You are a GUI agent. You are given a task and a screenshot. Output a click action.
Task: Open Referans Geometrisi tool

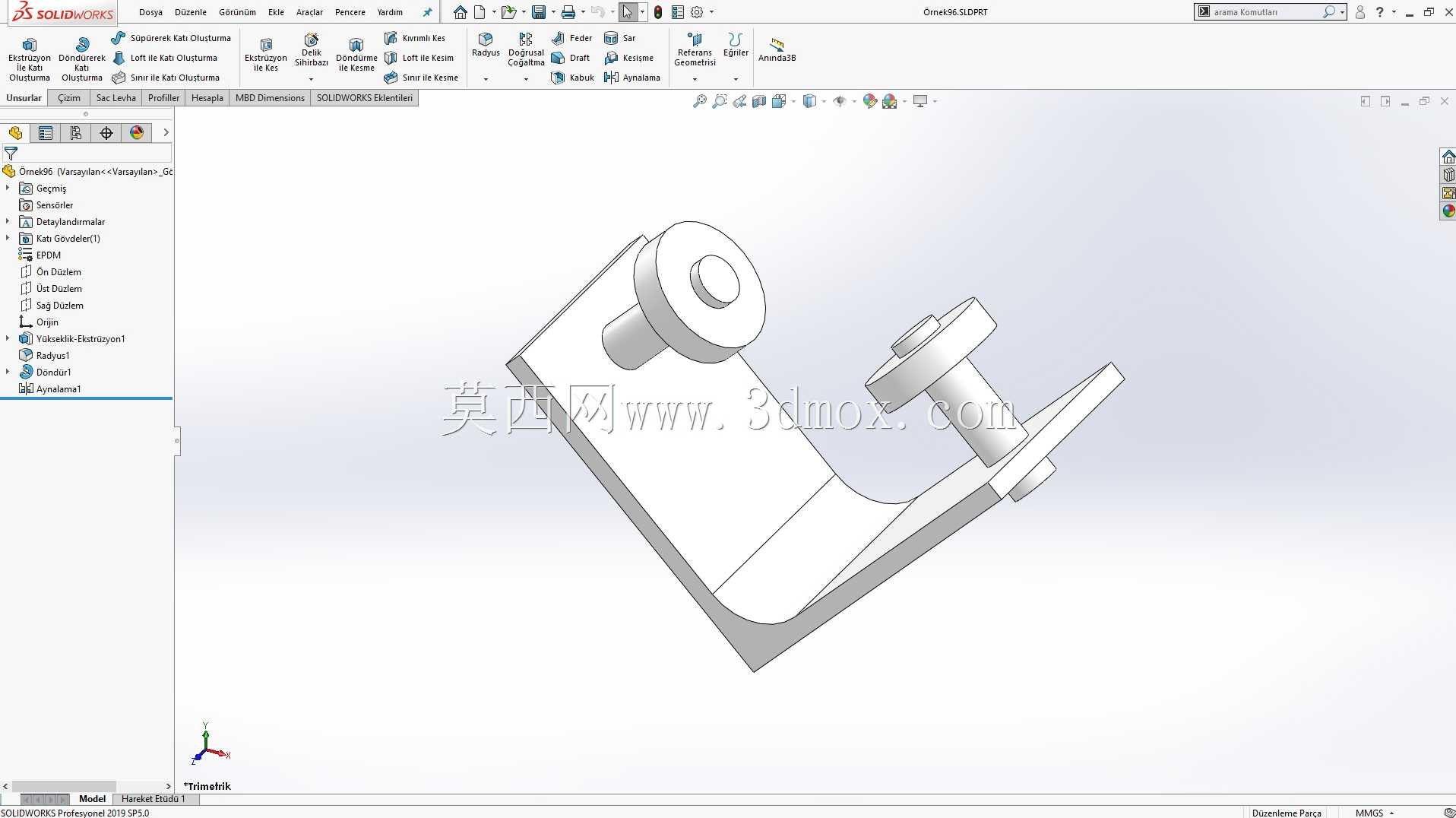point(695,50)
